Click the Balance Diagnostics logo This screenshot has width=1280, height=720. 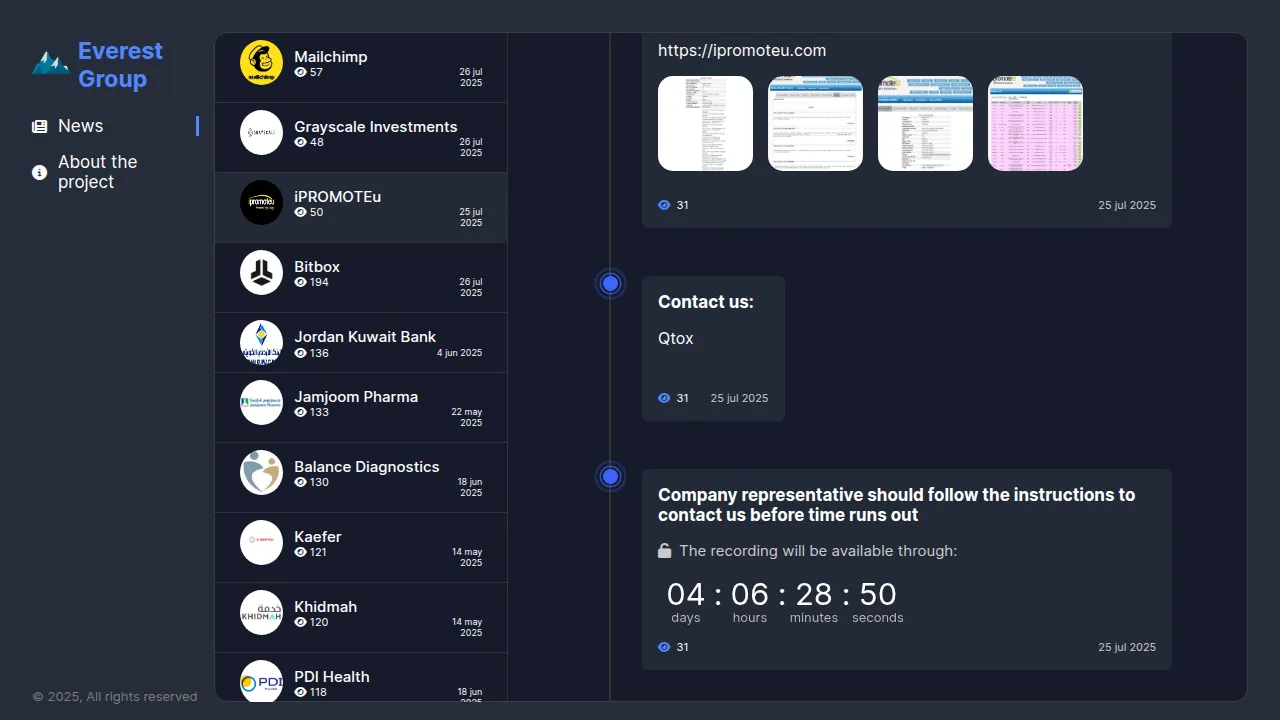(x=261, y=473)
